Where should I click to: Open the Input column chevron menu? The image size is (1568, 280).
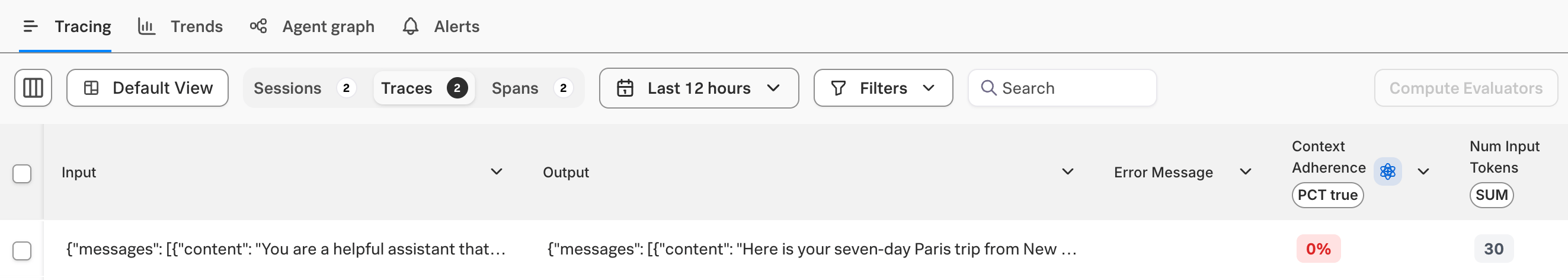tap(497, 171)
